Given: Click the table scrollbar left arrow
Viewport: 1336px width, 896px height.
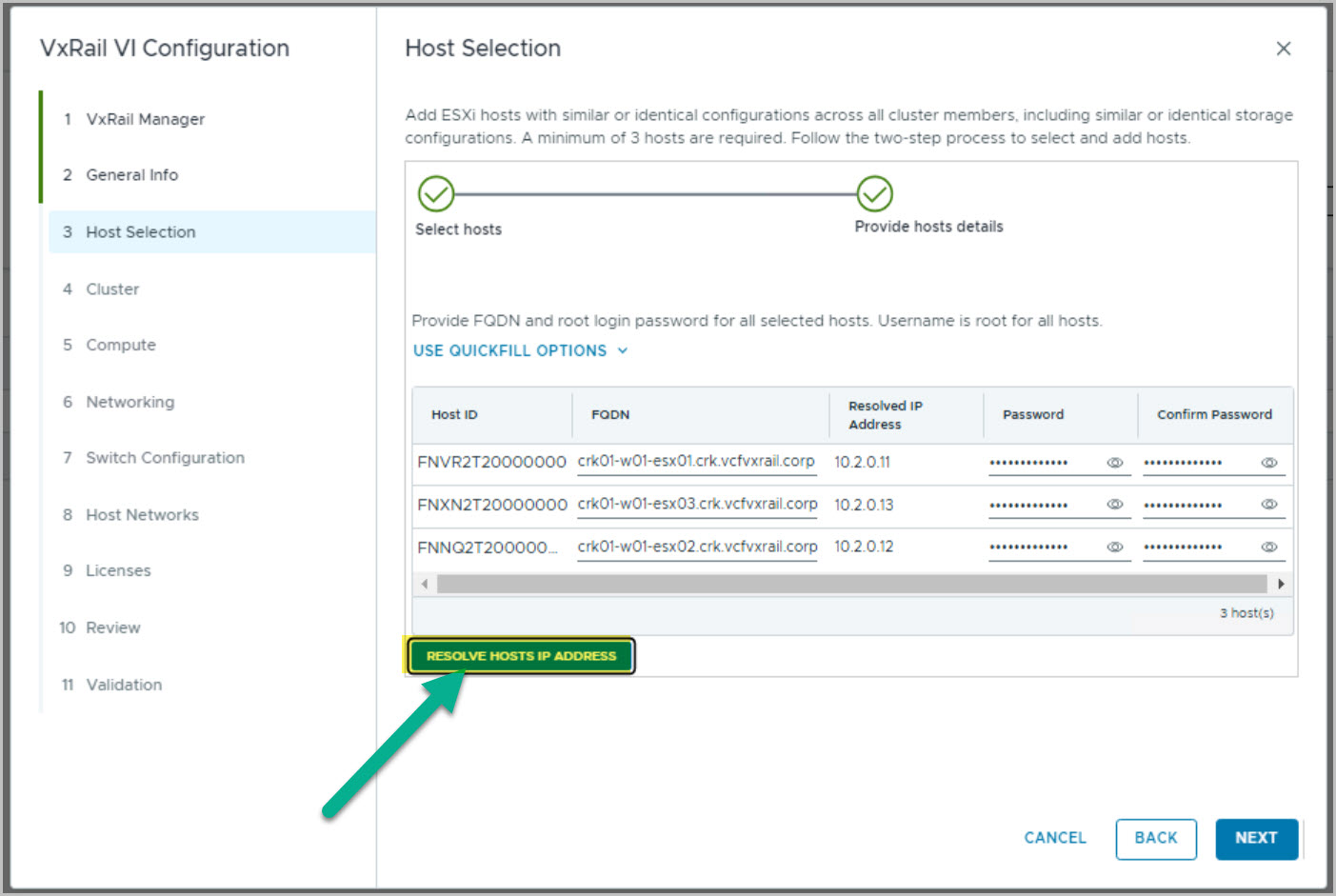Looking at the screenshot, I should (425, 584).
